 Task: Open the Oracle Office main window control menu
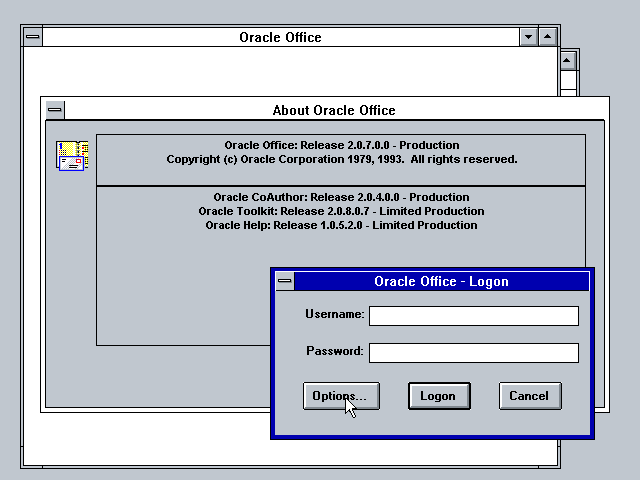click(33, 37)
